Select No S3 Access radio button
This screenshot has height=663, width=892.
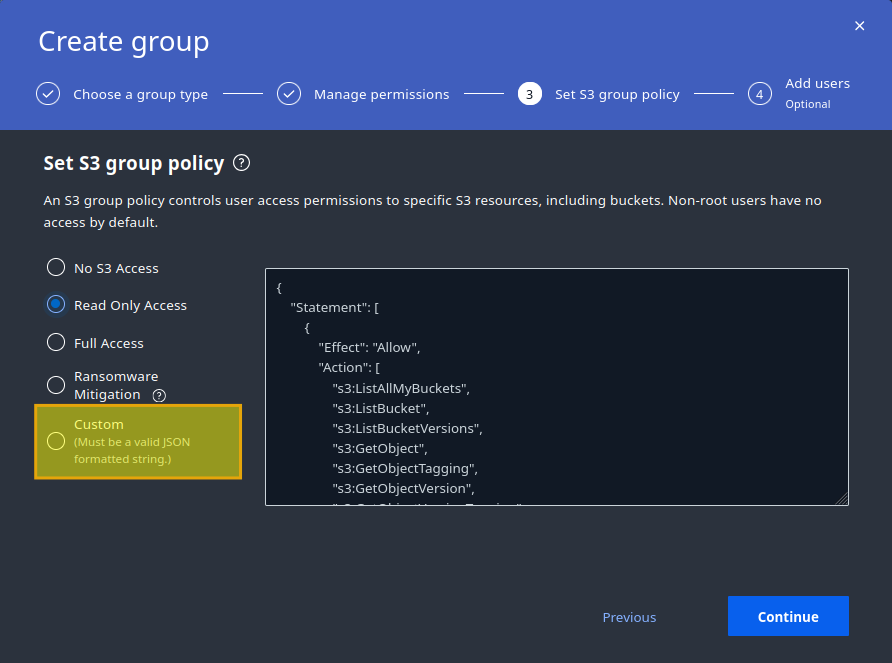coord(56,267)
